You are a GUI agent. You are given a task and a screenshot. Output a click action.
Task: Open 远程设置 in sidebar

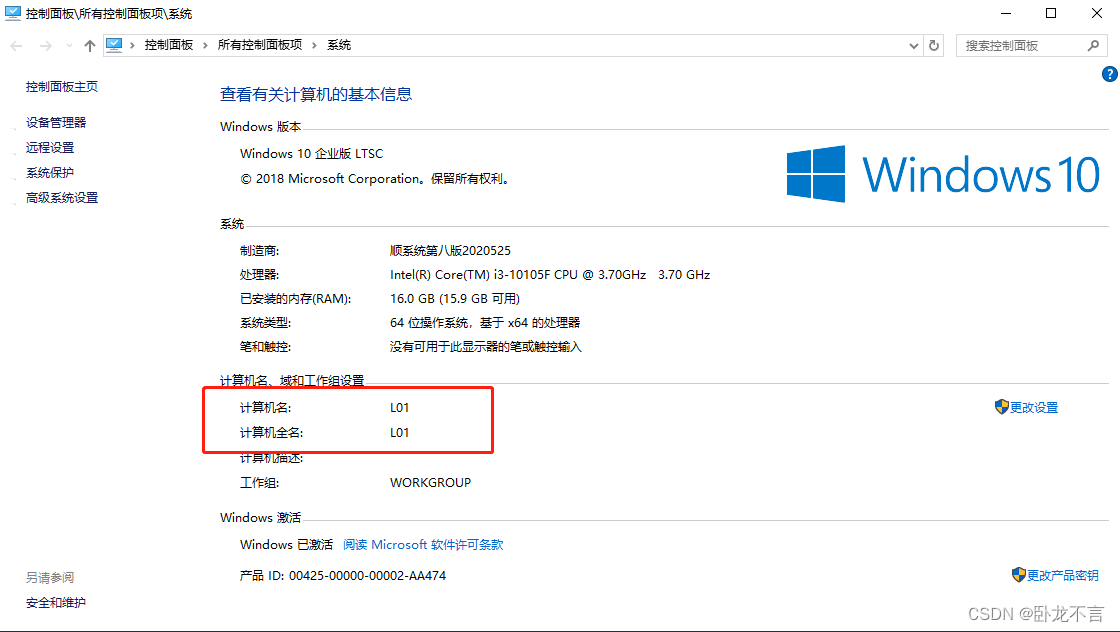click(50, 147)
